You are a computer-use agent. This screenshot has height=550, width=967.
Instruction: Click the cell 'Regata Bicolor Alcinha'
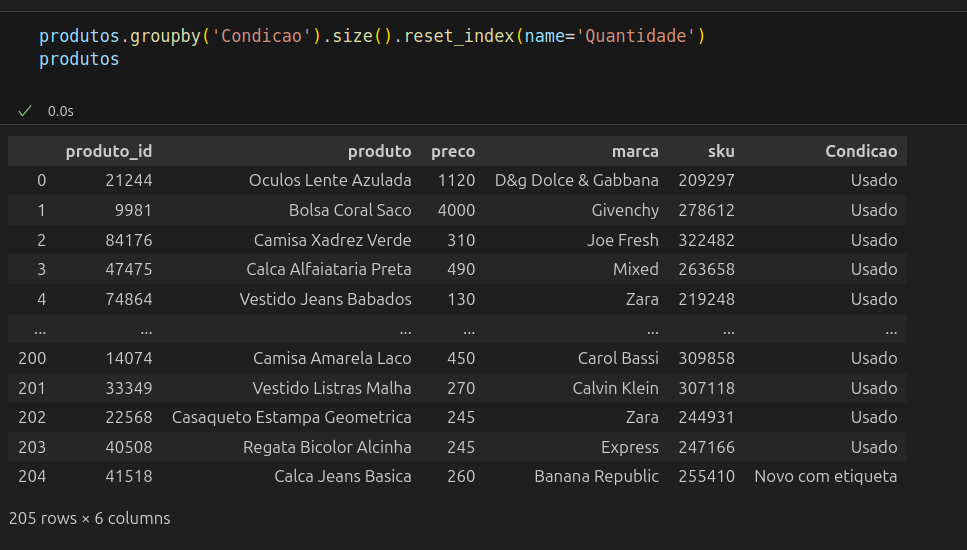click(327, 447)
